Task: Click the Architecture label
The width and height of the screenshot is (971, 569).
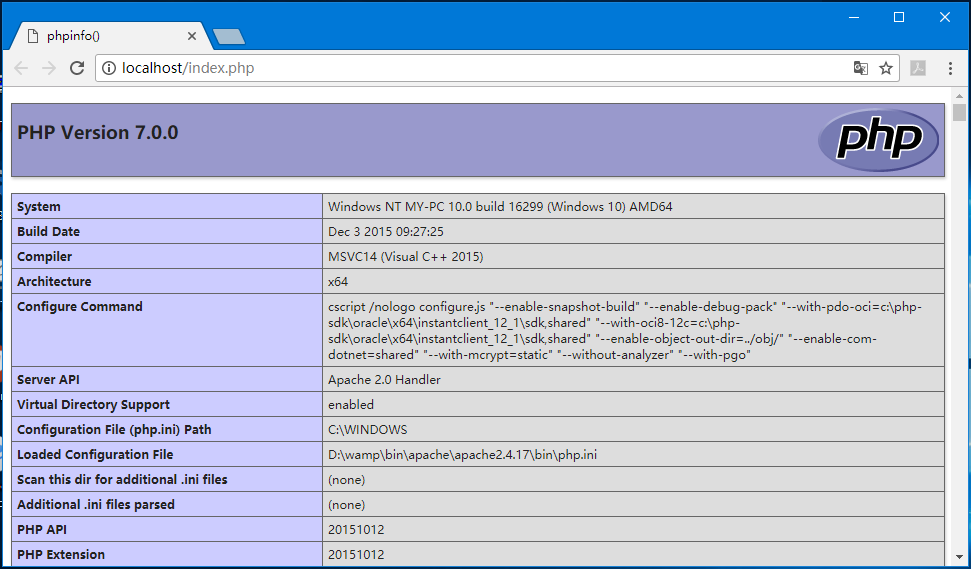Action: click(x=54, y=281)
